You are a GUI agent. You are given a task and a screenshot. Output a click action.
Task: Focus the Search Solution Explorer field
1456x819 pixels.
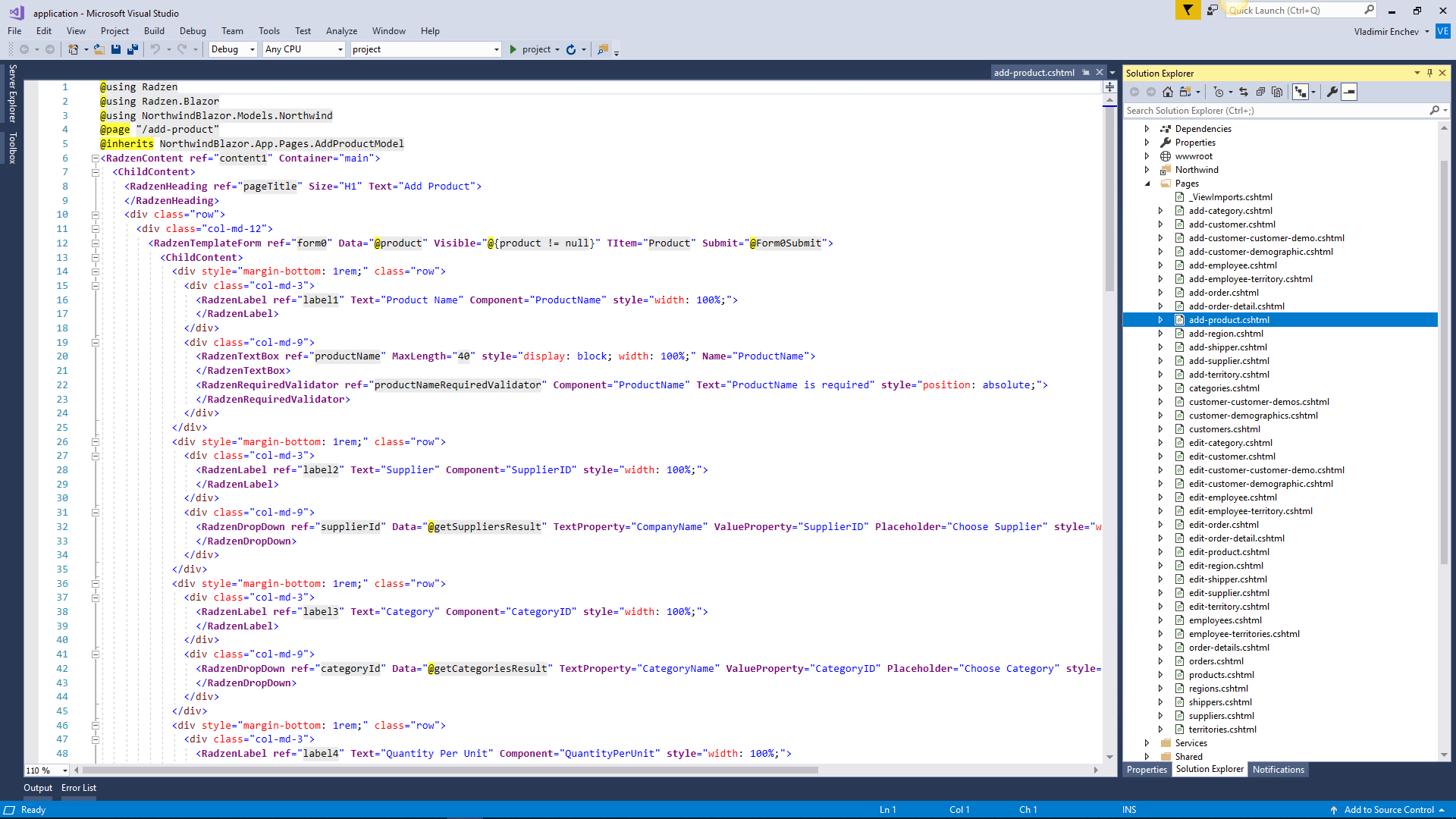(x=1276, y=111)
